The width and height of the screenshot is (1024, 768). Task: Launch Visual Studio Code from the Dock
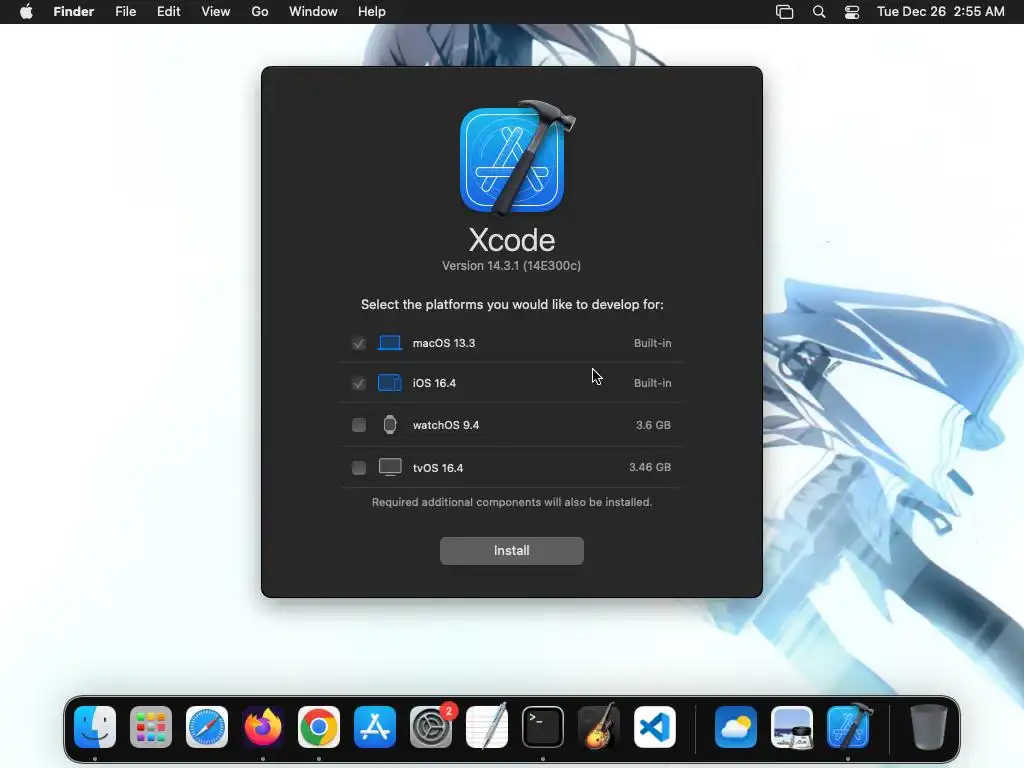click(655, 726)
